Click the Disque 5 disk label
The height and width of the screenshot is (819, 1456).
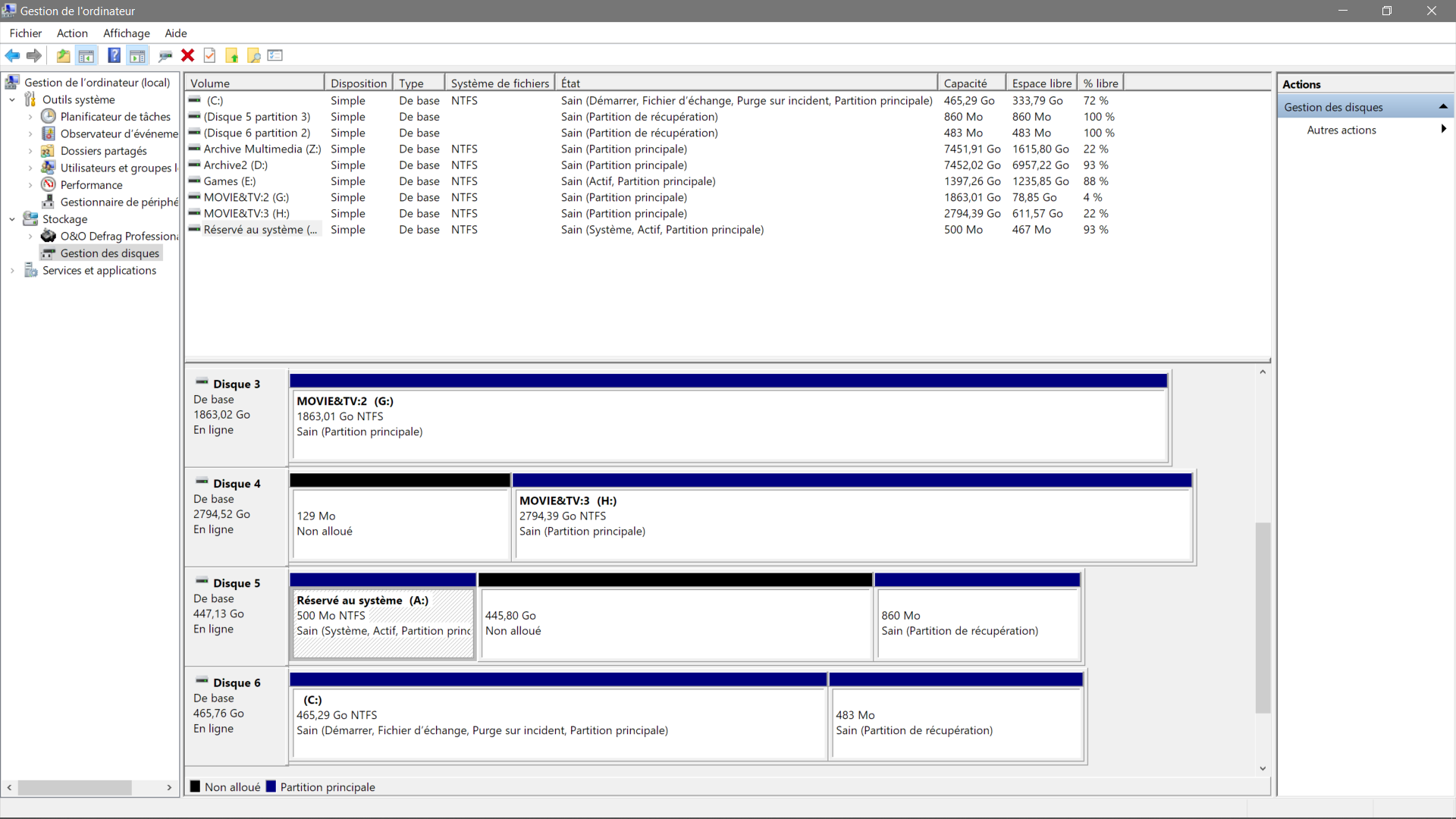(x=236, y=583)
